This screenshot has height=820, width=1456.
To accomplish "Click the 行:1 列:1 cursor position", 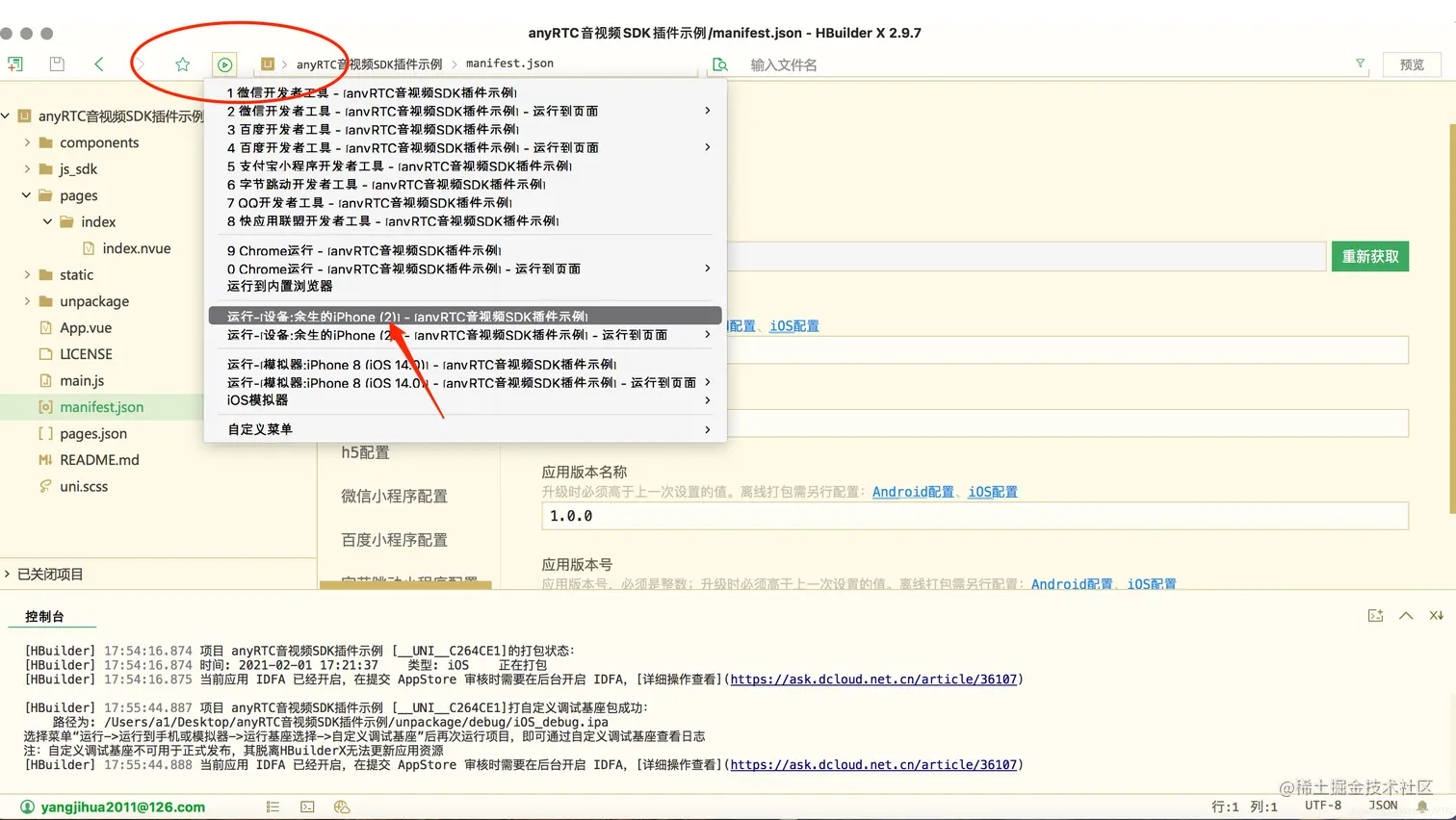I will click(1244, 807).
